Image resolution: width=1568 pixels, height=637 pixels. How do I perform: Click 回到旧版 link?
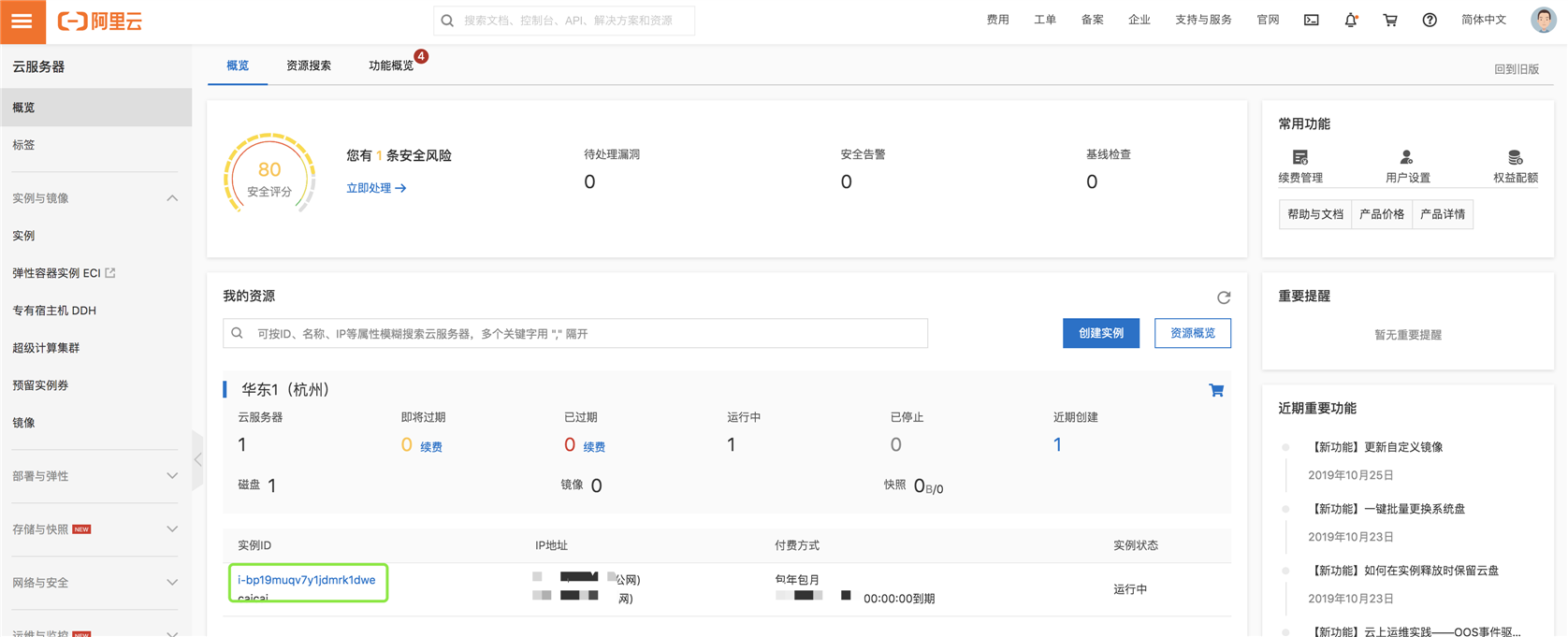pos(1517,69)
